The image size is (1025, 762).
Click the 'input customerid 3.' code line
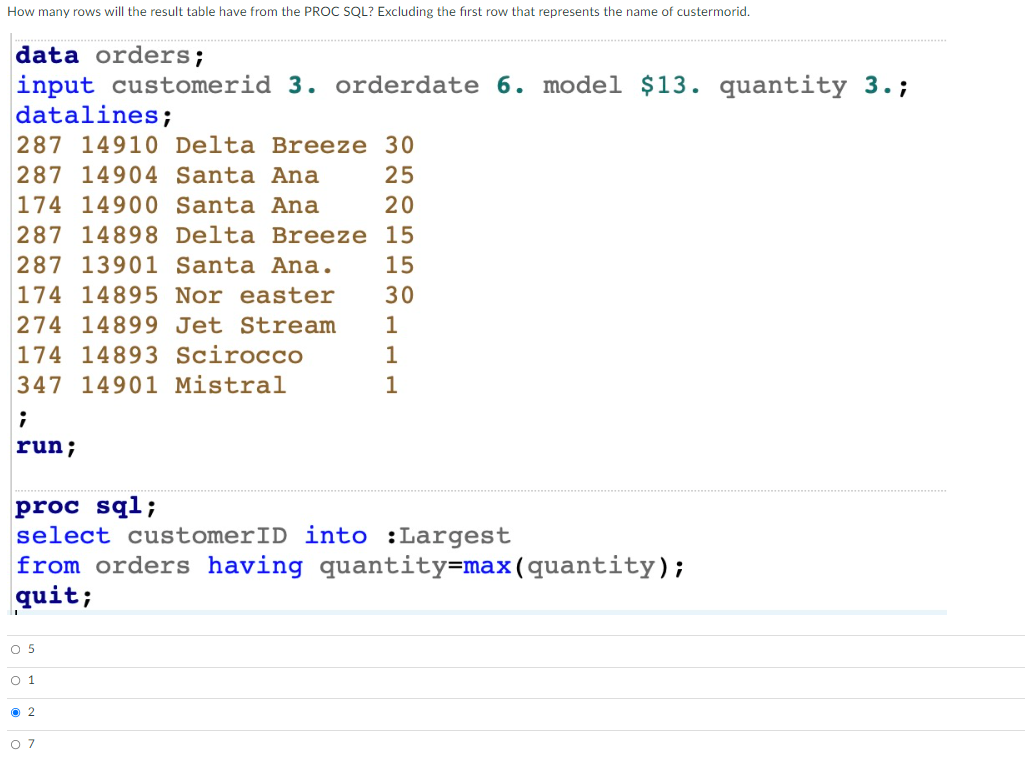point(462,86)
